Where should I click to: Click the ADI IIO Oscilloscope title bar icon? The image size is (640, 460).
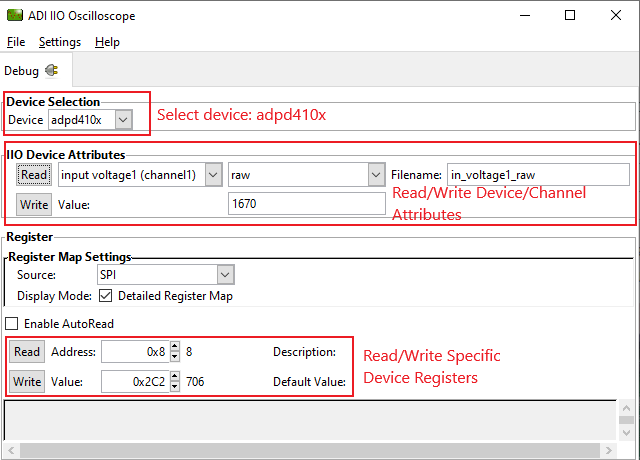[x=15, y=16]
